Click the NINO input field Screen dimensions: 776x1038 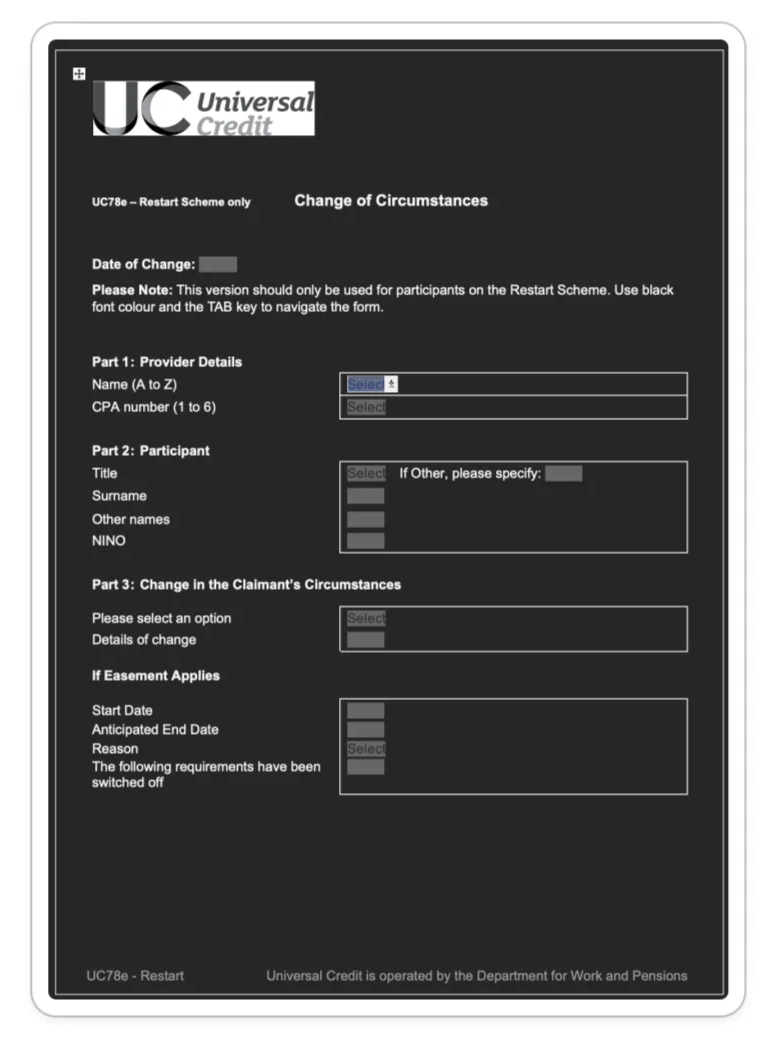click(x=365, y=541)
